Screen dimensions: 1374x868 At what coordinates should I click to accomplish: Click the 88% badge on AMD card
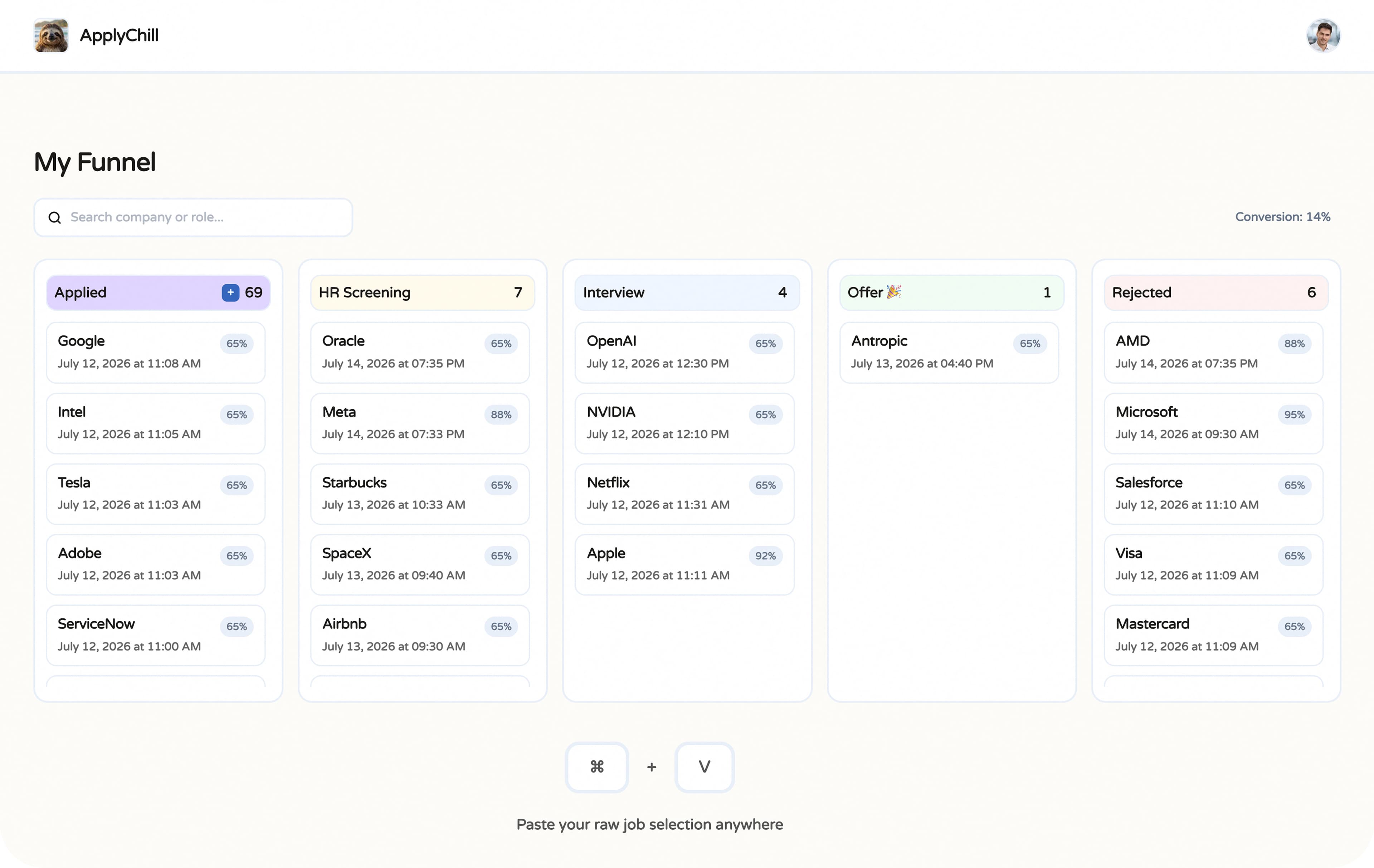pos(1294,344)
